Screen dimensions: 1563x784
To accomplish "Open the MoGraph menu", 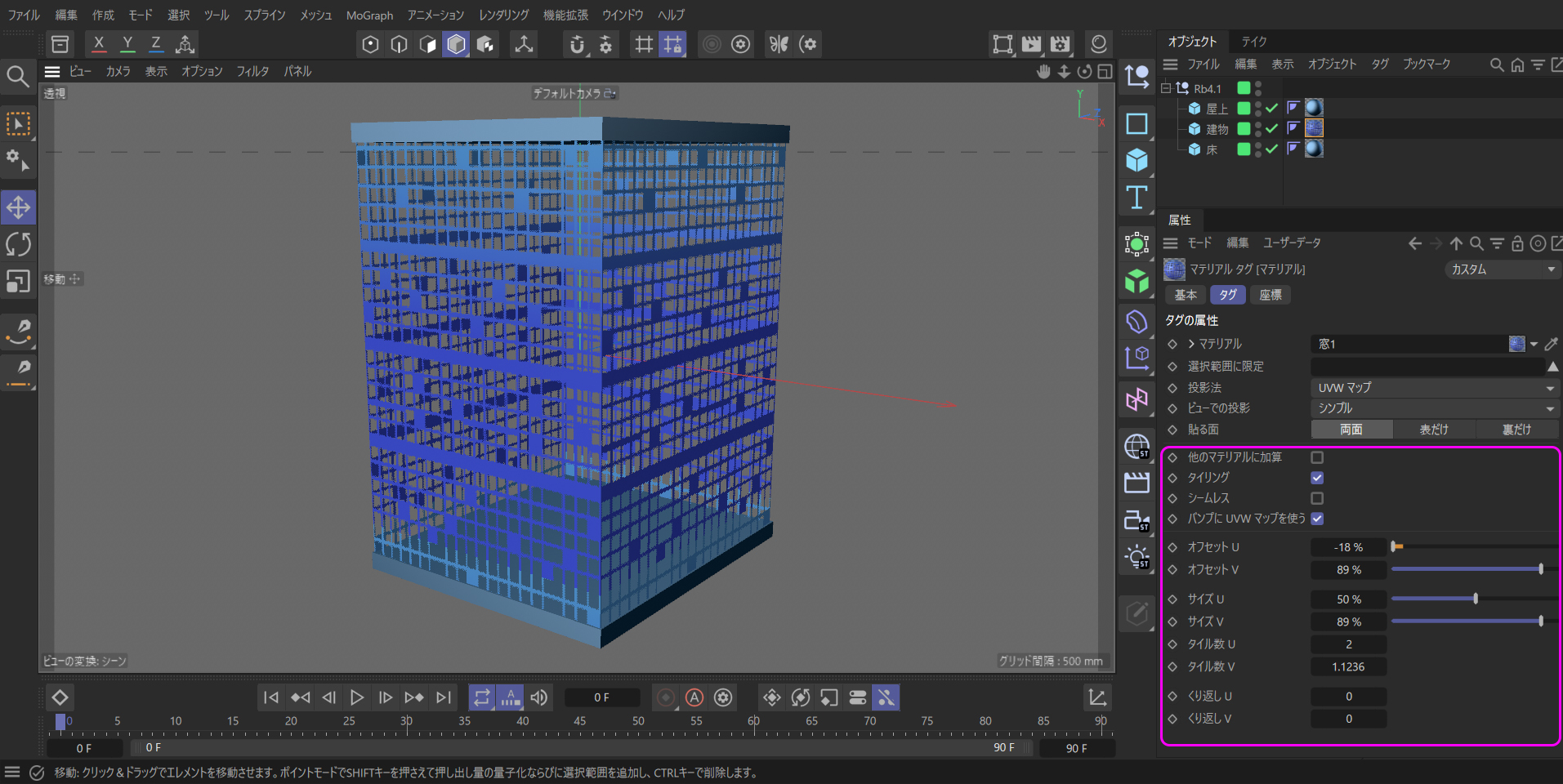I will tap(369, 15).
